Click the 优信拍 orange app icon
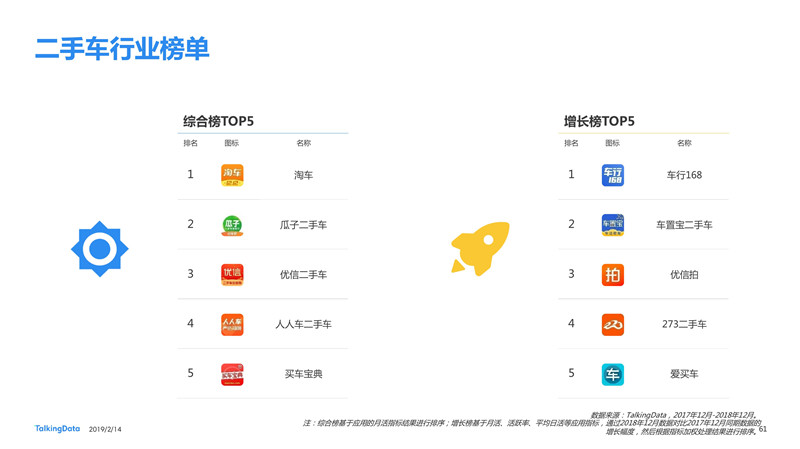The width and height of the screenshot is (800, 449). [x=613, y=275]
